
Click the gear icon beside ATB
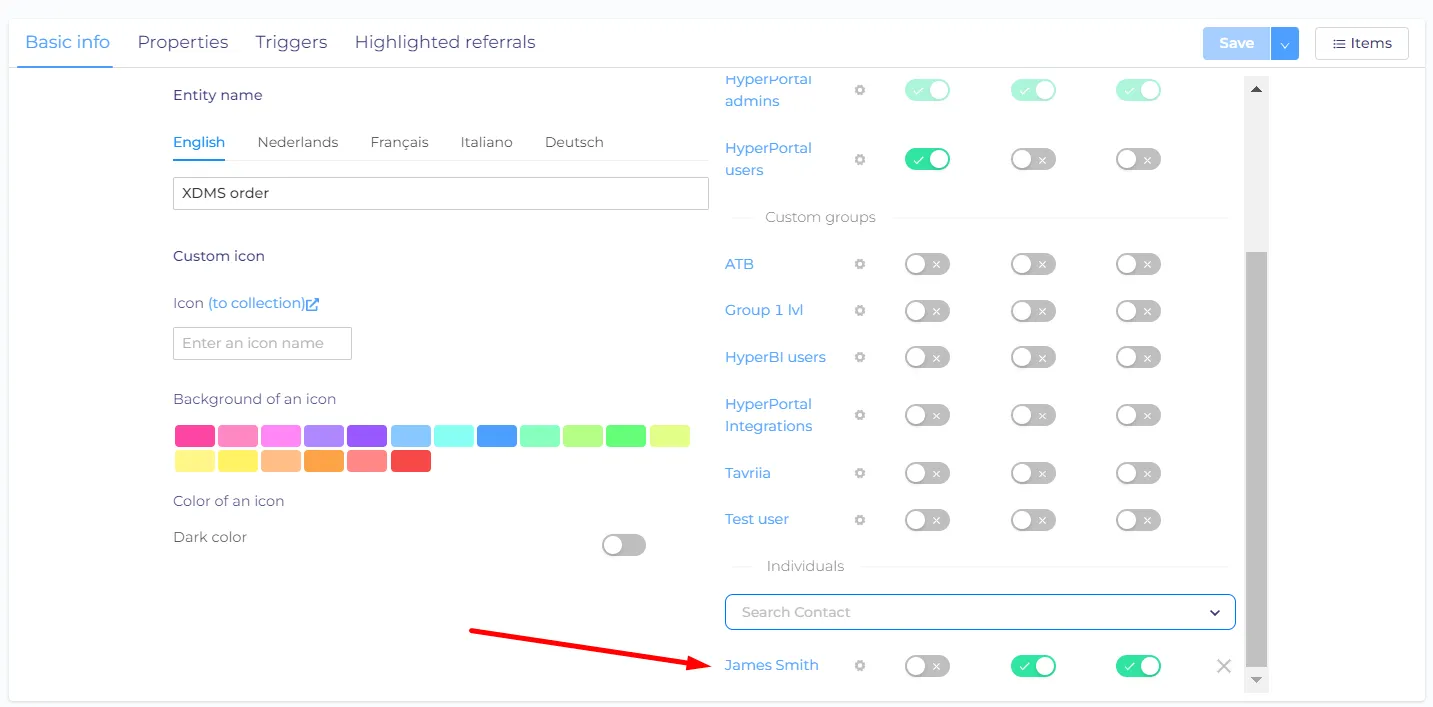pos(859,264)
